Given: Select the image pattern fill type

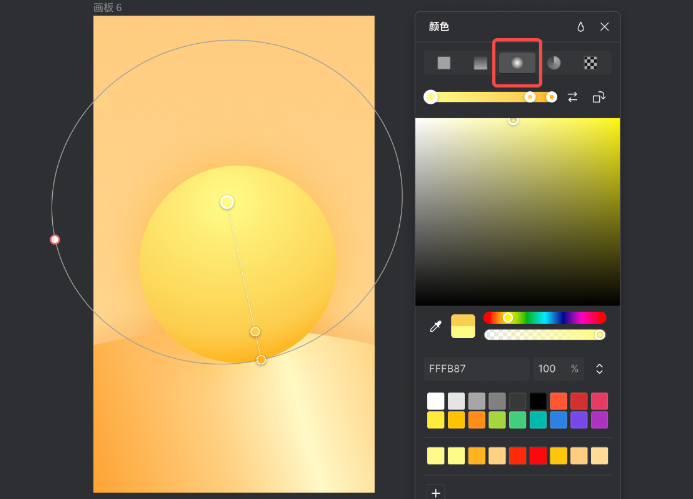Looking at the screenshot, I should 591,63.
